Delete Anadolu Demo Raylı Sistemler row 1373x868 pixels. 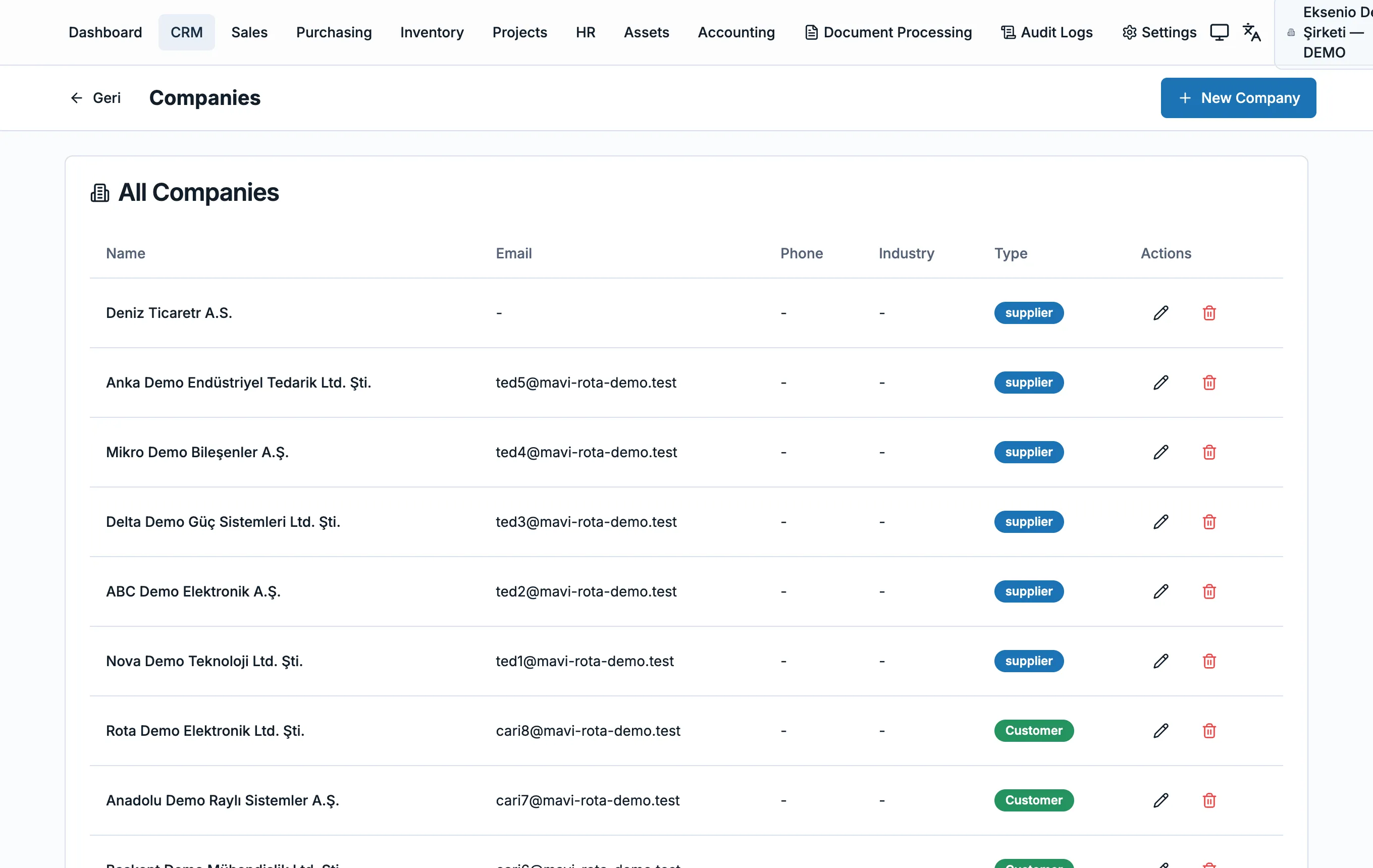coord(1209,800)
